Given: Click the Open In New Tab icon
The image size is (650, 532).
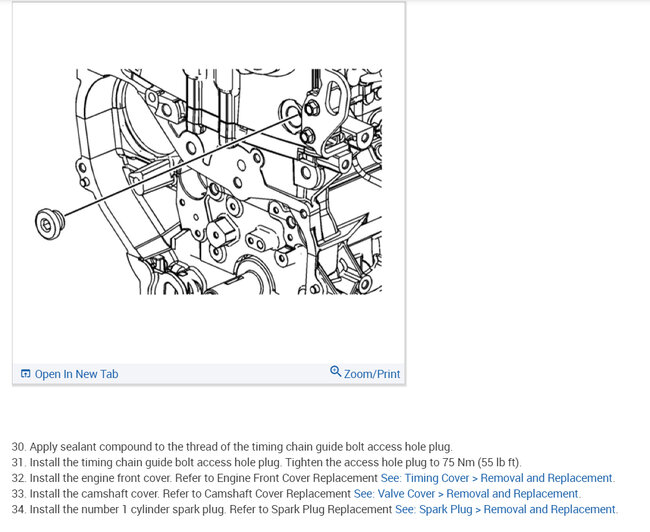Looking at the screenshot, I should pyautogui.click(x=25, y=374).
